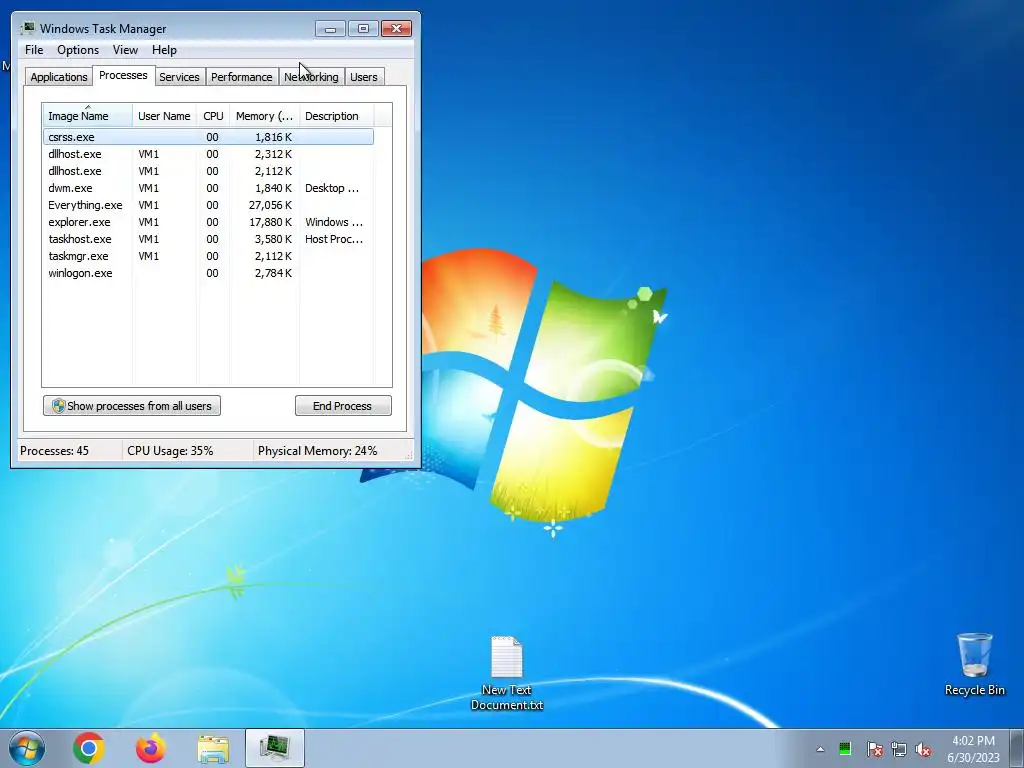
Task: Open the Action Center flag icon
Action: coord(874,749)
